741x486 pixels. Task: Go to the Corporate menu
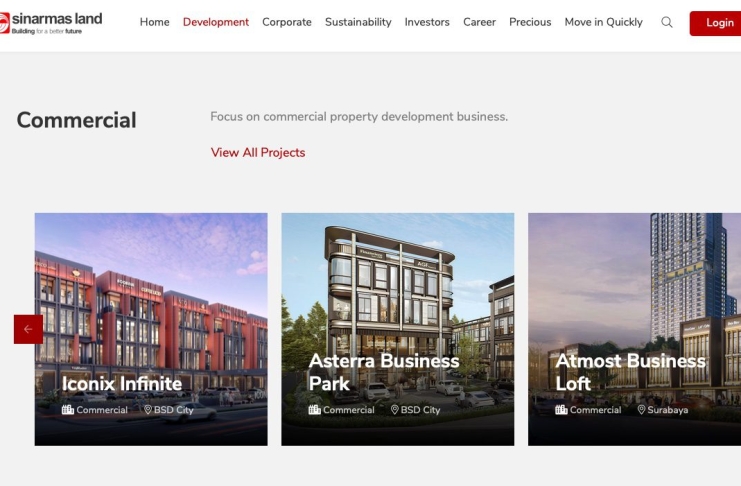(x=287, y=22)
